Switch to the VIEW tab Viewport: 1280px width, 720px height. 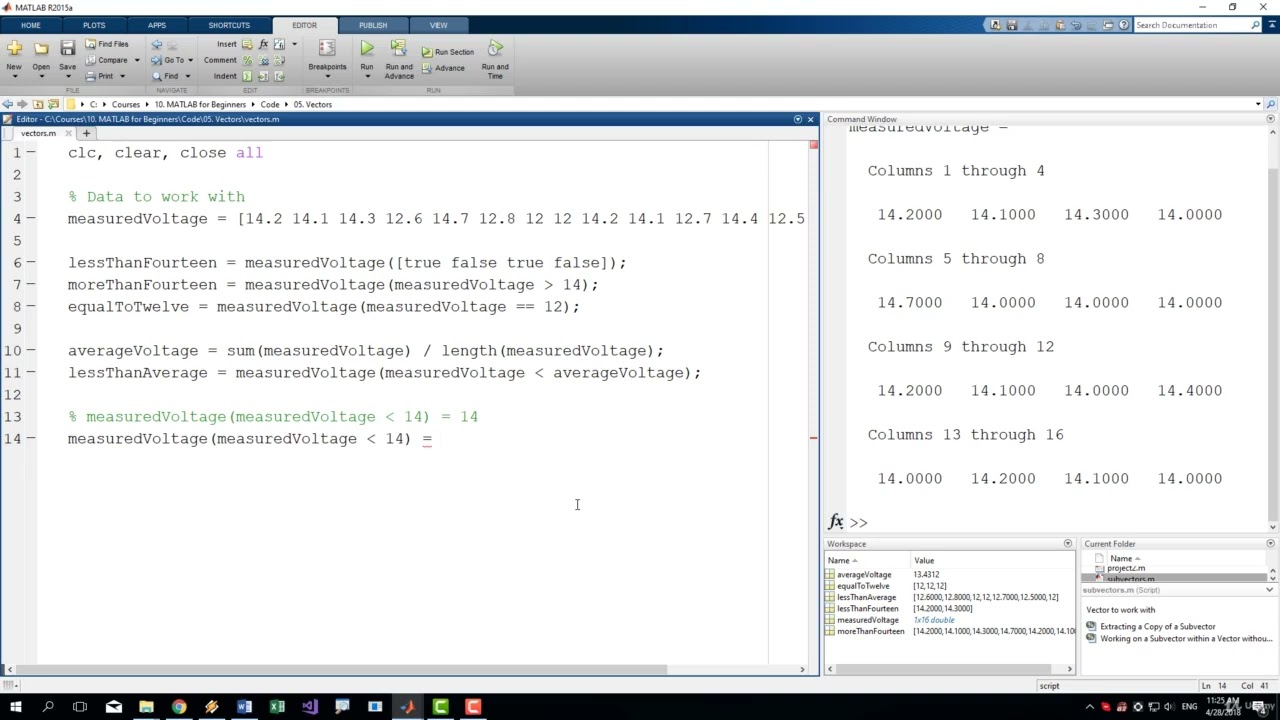pyautogui.click(x=438, y=25)
